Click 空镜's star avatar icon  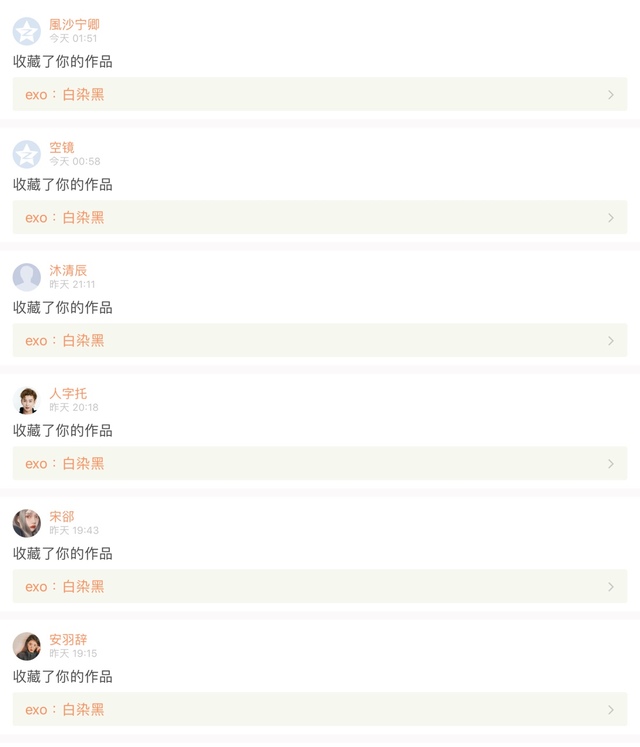click(x=27, y=154)
